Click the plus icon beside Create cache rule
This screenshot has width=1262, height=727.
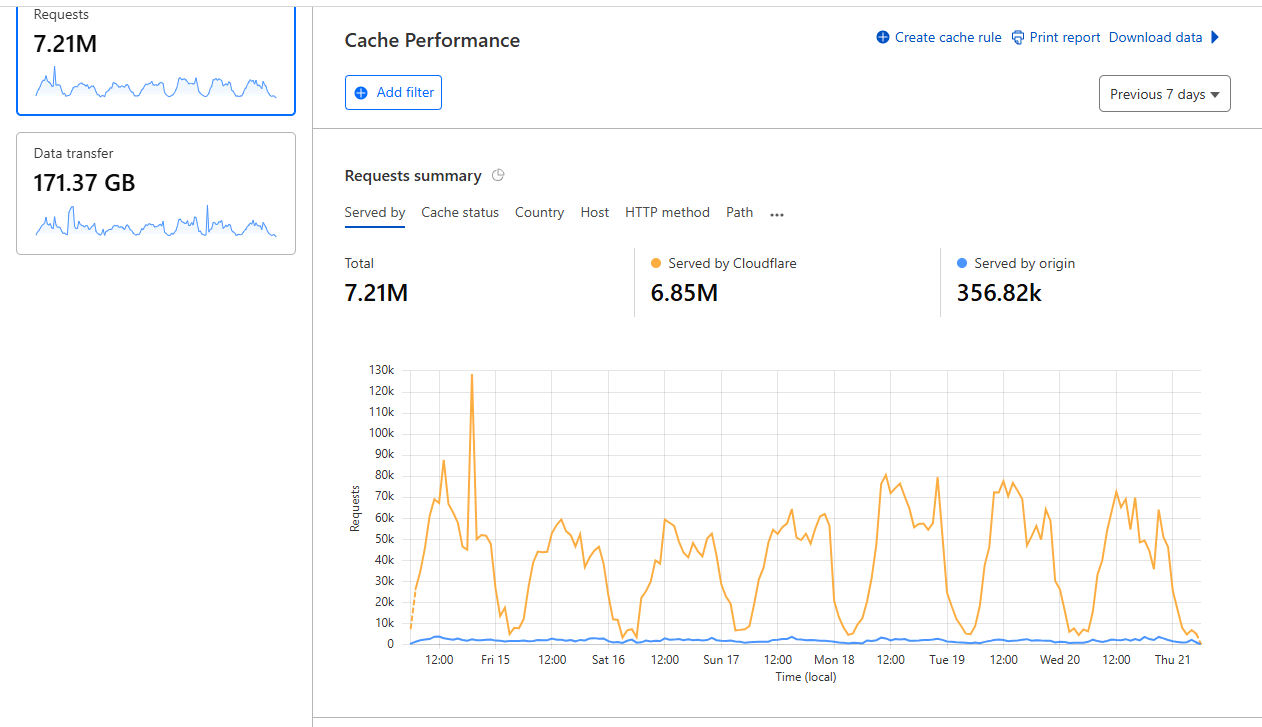[883, 37]
